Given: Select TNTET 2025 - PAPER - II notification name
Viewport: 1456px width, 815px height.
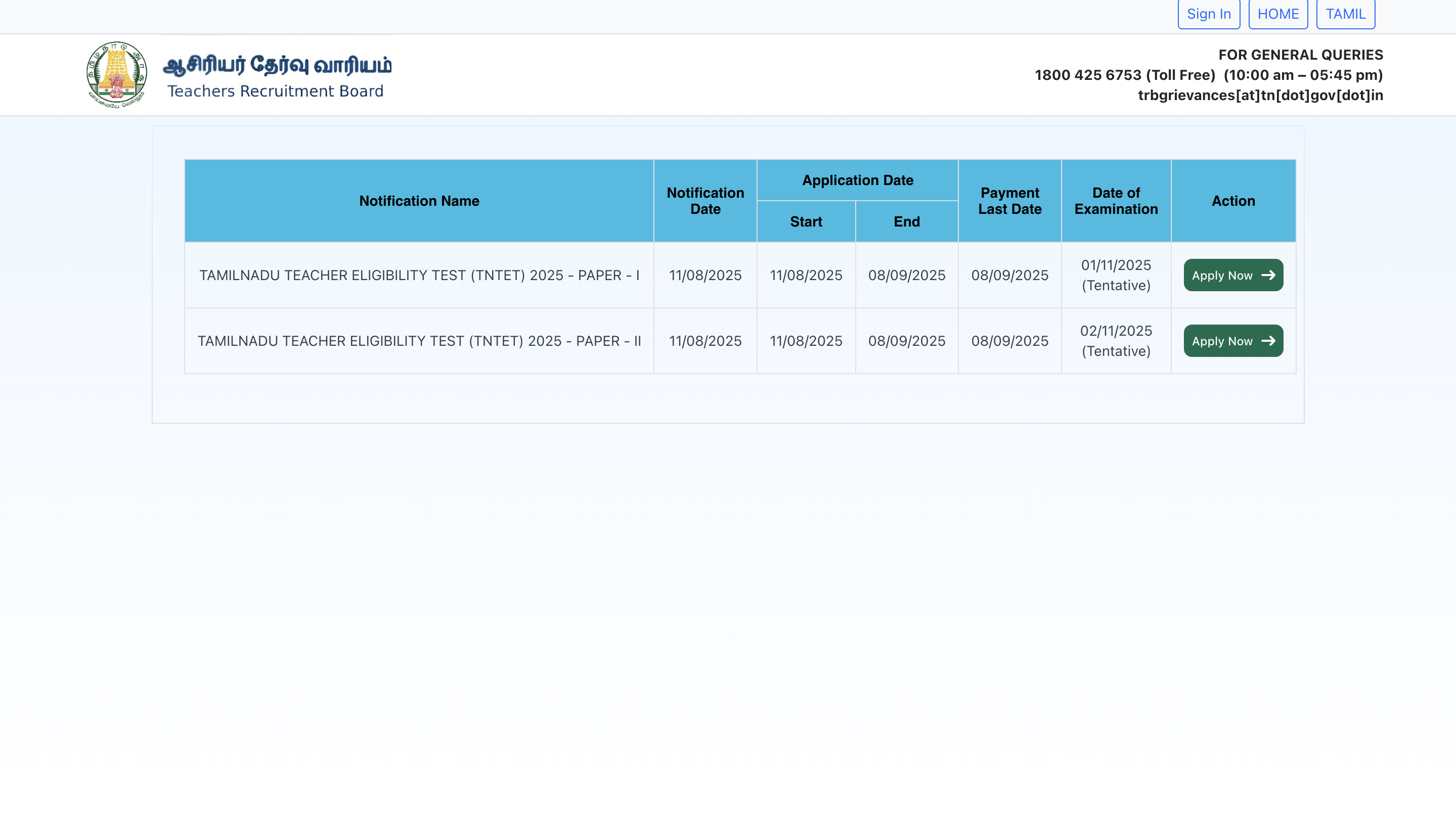Looking at the screenshot, I should click(419, 341).
